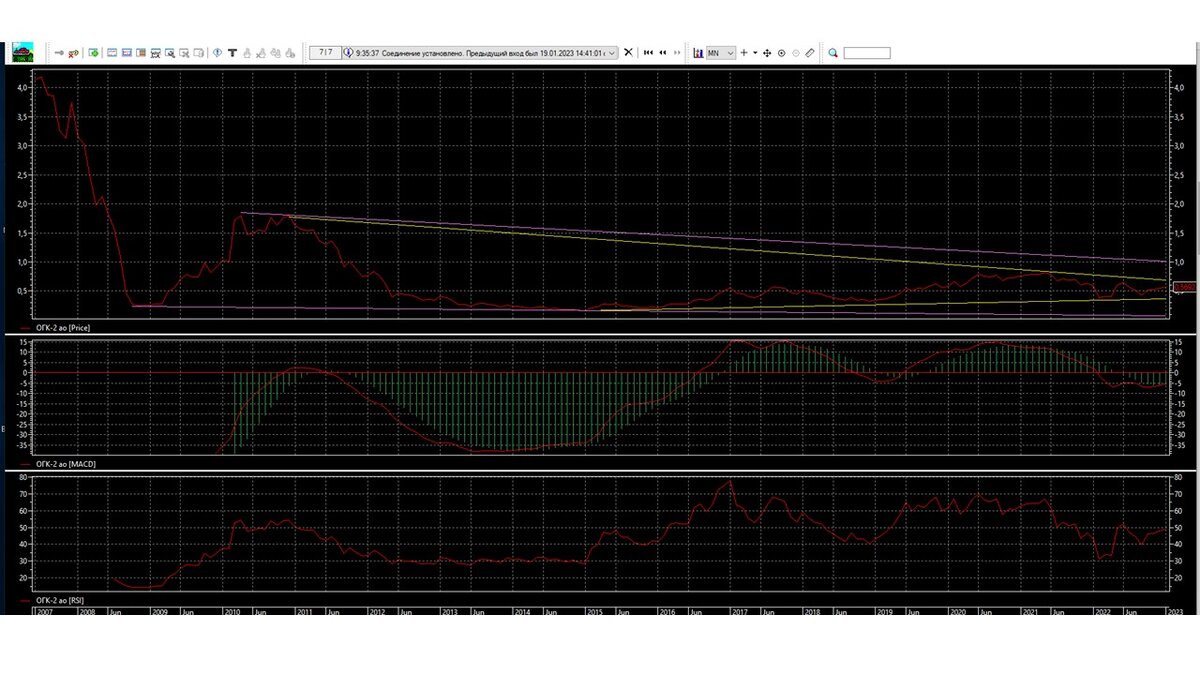The height and width of the screenshot is (675, 1200).
Task: Expand the small arrow next to plus tool
Action: 755,52
